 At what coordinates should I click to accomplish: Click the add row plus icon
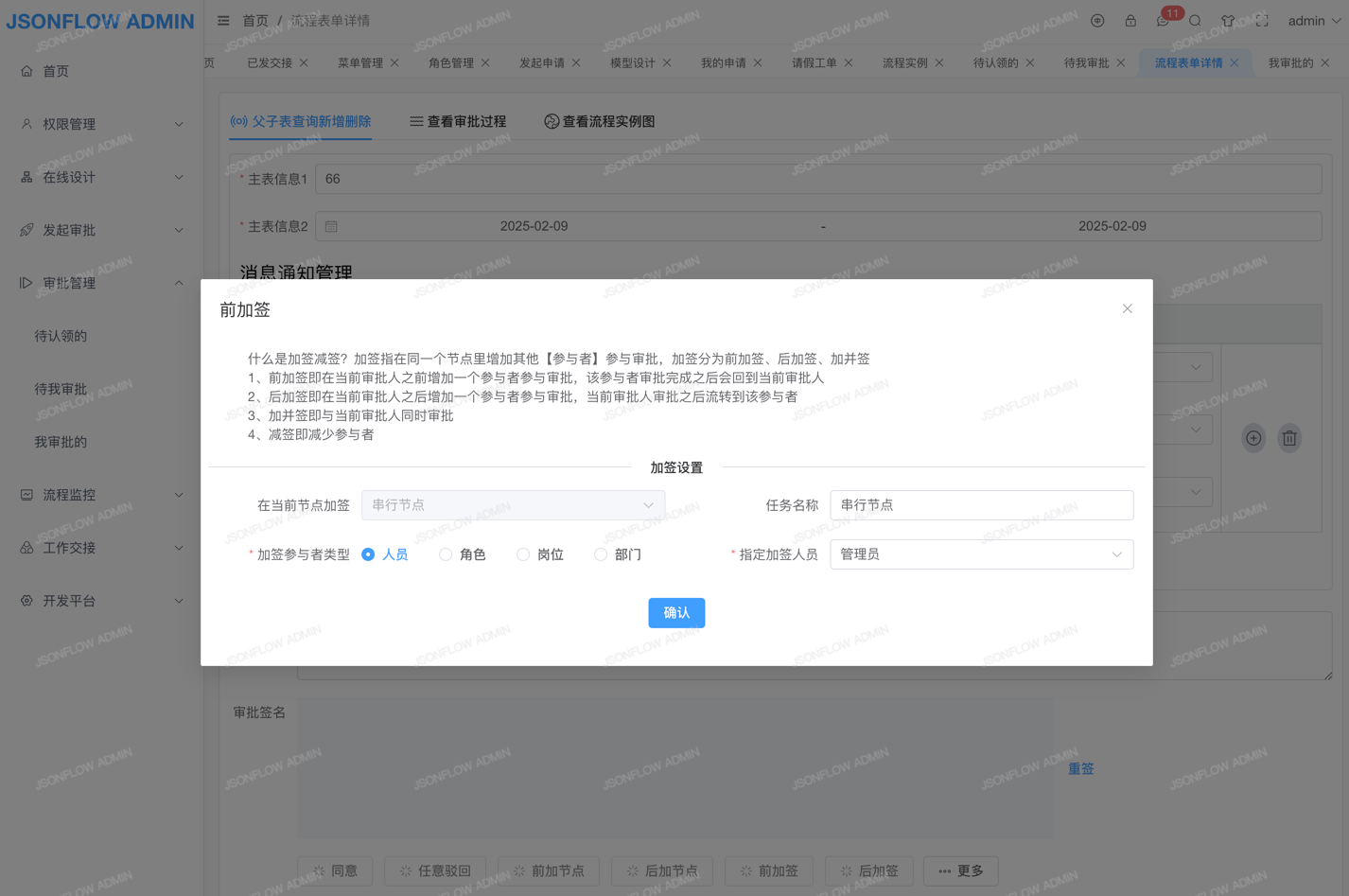click(x=1253, y=438)
